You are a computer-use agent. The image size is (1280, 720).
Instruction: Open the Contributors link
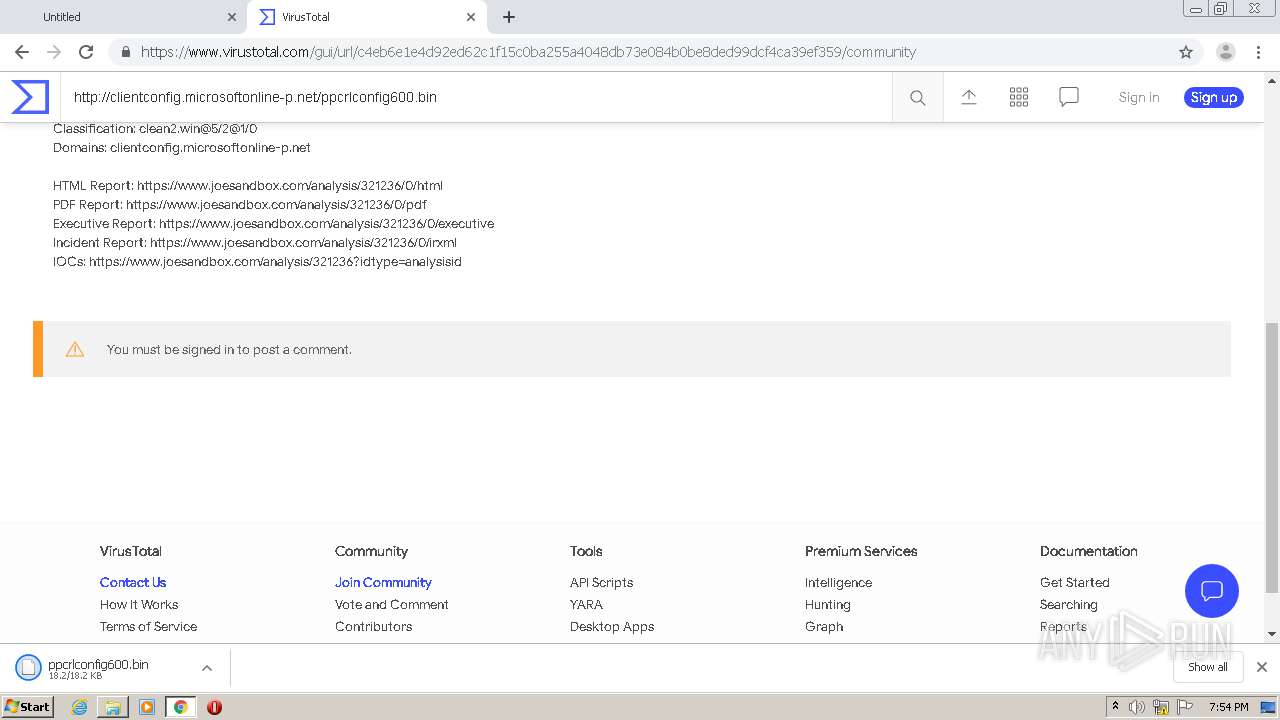tap(373, 626)
